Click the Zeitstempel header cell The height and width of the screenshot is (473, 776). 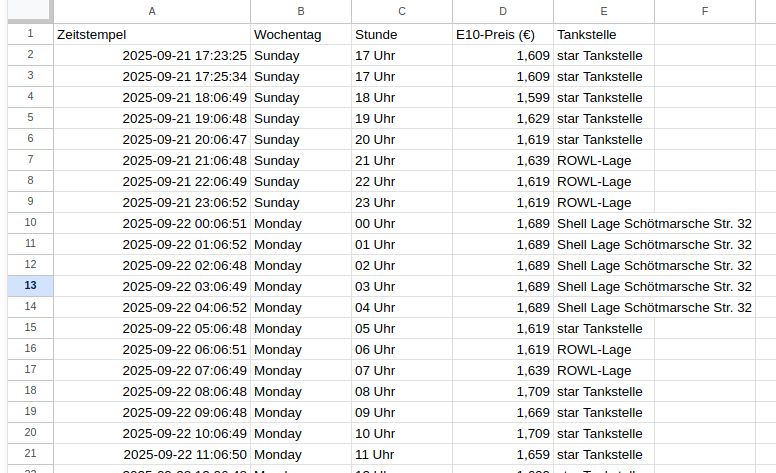click(151, 34)
